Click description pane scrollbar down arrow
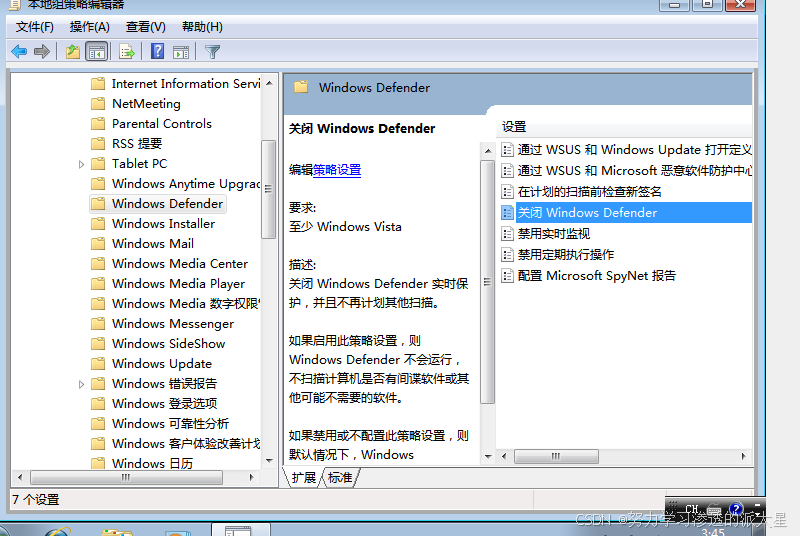Screen dimensions: 800x536 pyautogui.click(x=488, y=456)
